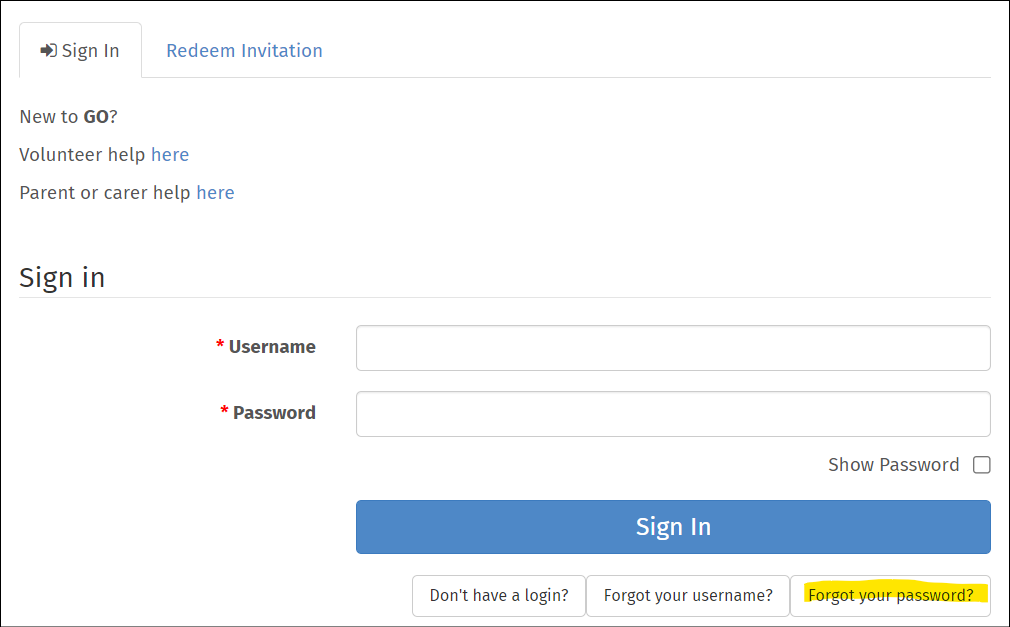Click the bold Password field label

click(x=274, y=412)
